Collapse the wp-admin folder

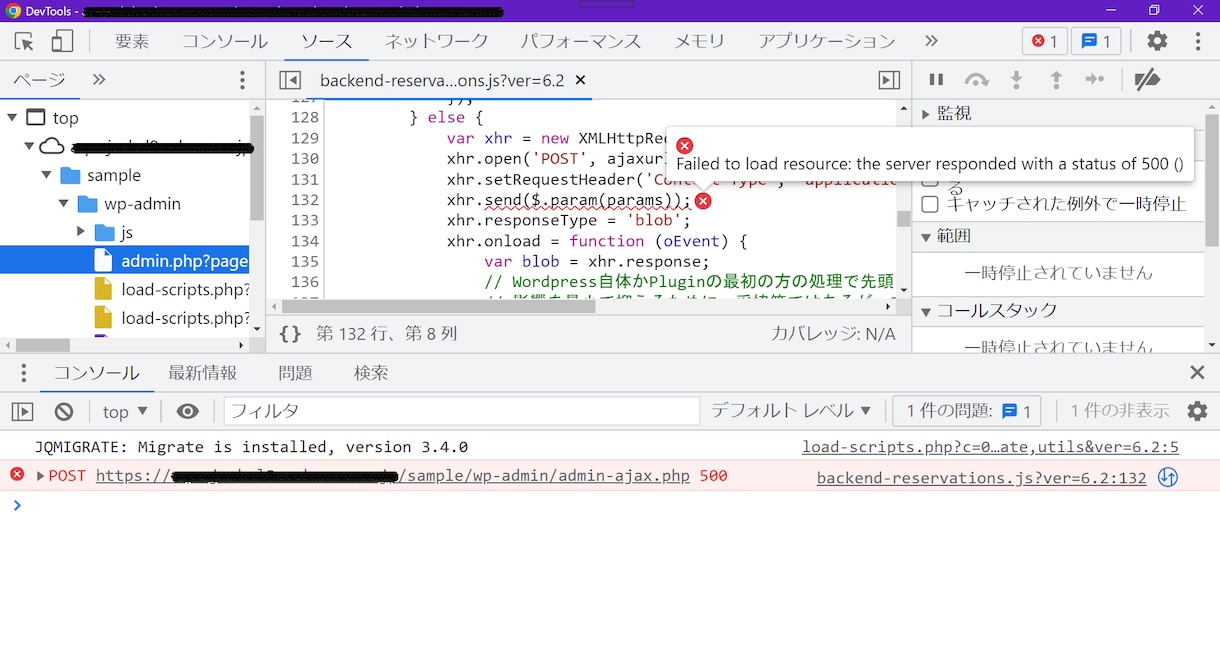coord(64,204)
